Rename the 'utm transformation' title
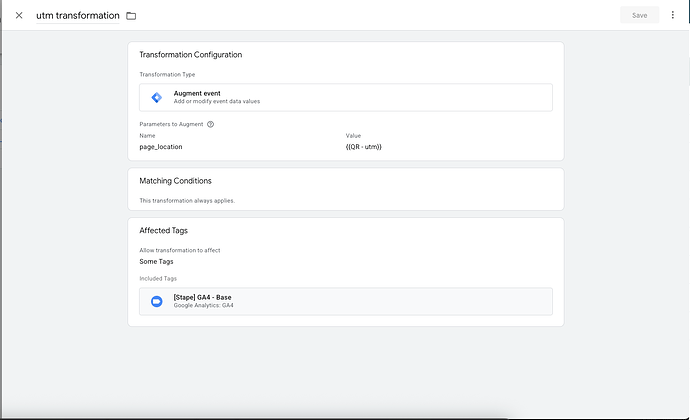 (x=77, y=16)
